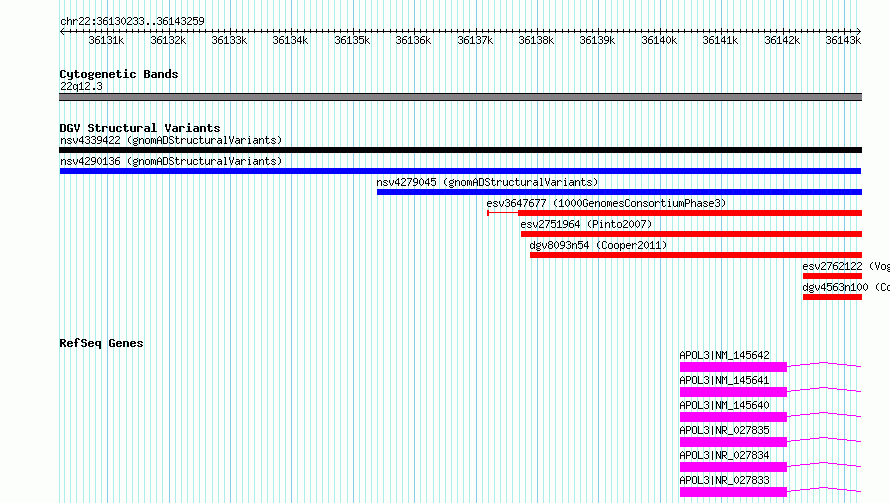
Task: Select the blue nsv4290136 variant bar
Action: (x=460, y=171)
